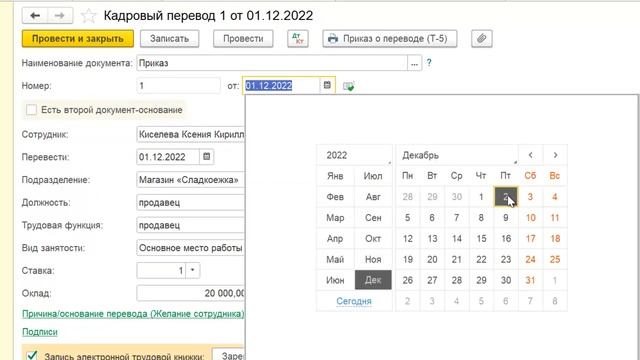
Task: Click Номер input field
Action: tap(178, 86)
